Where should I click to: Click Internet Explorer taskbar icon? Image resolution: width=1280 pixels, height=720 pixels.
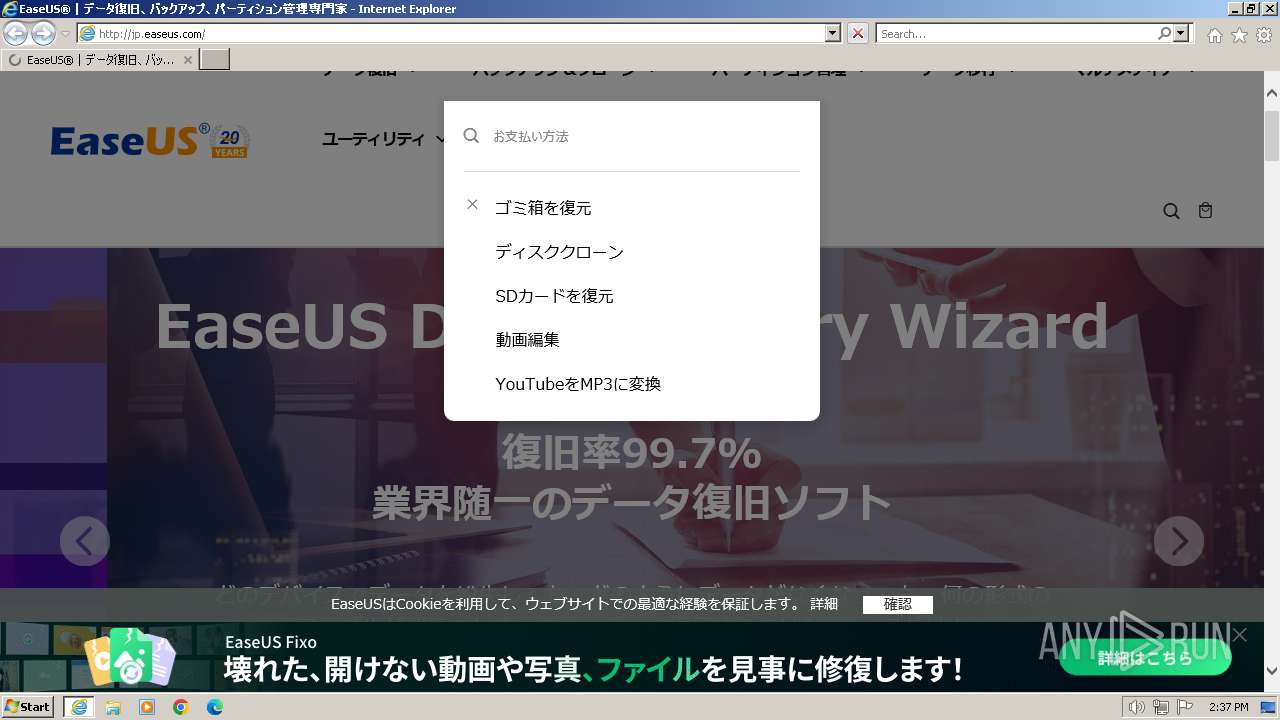point(78,707)
